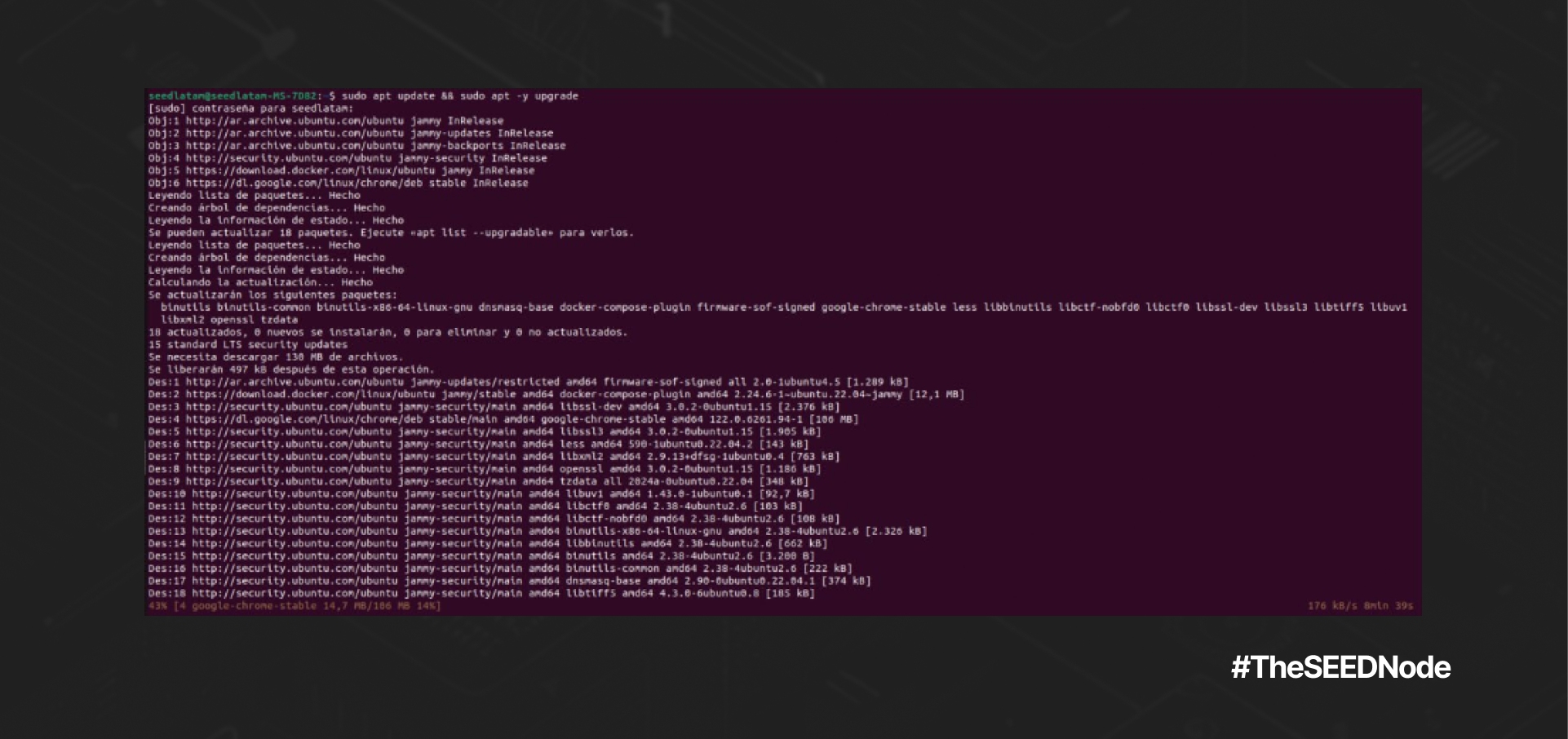Click the Des:18 libtiff5 download line
The width and height of the screenshot is (1568, 739).
481,594
